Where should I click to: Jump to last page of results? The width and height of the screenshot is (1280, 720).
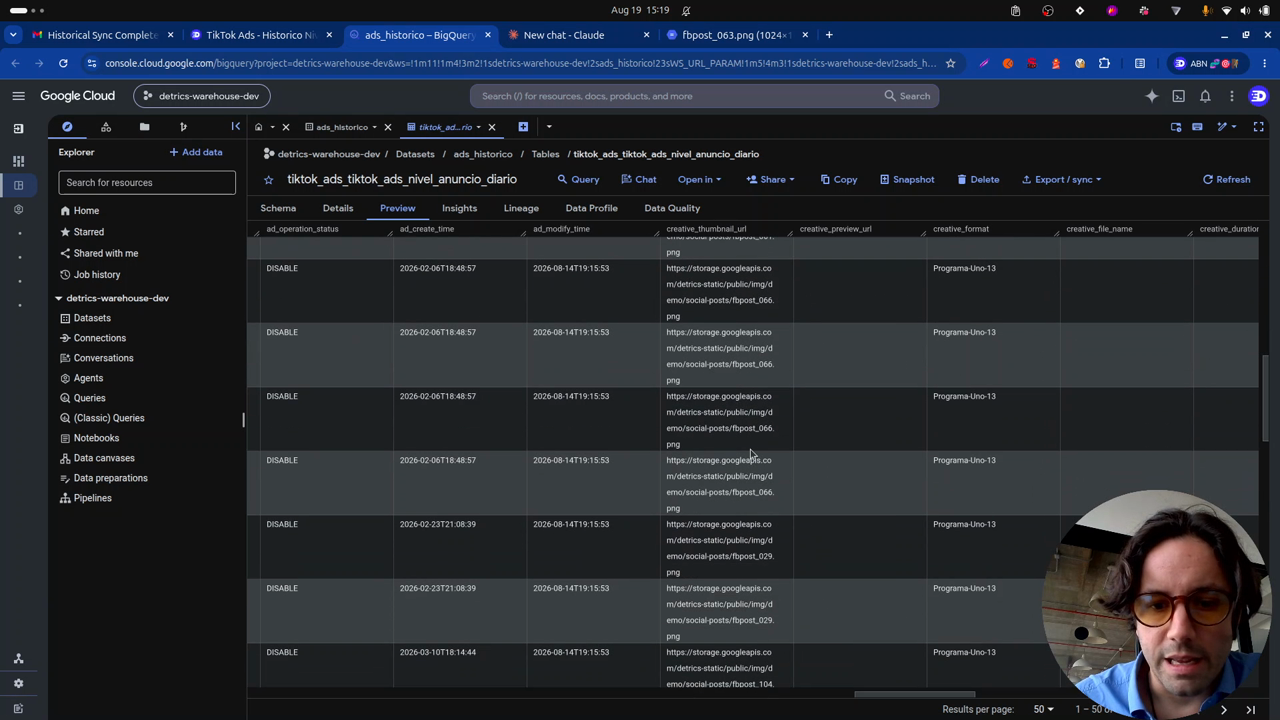[1250, 709]
